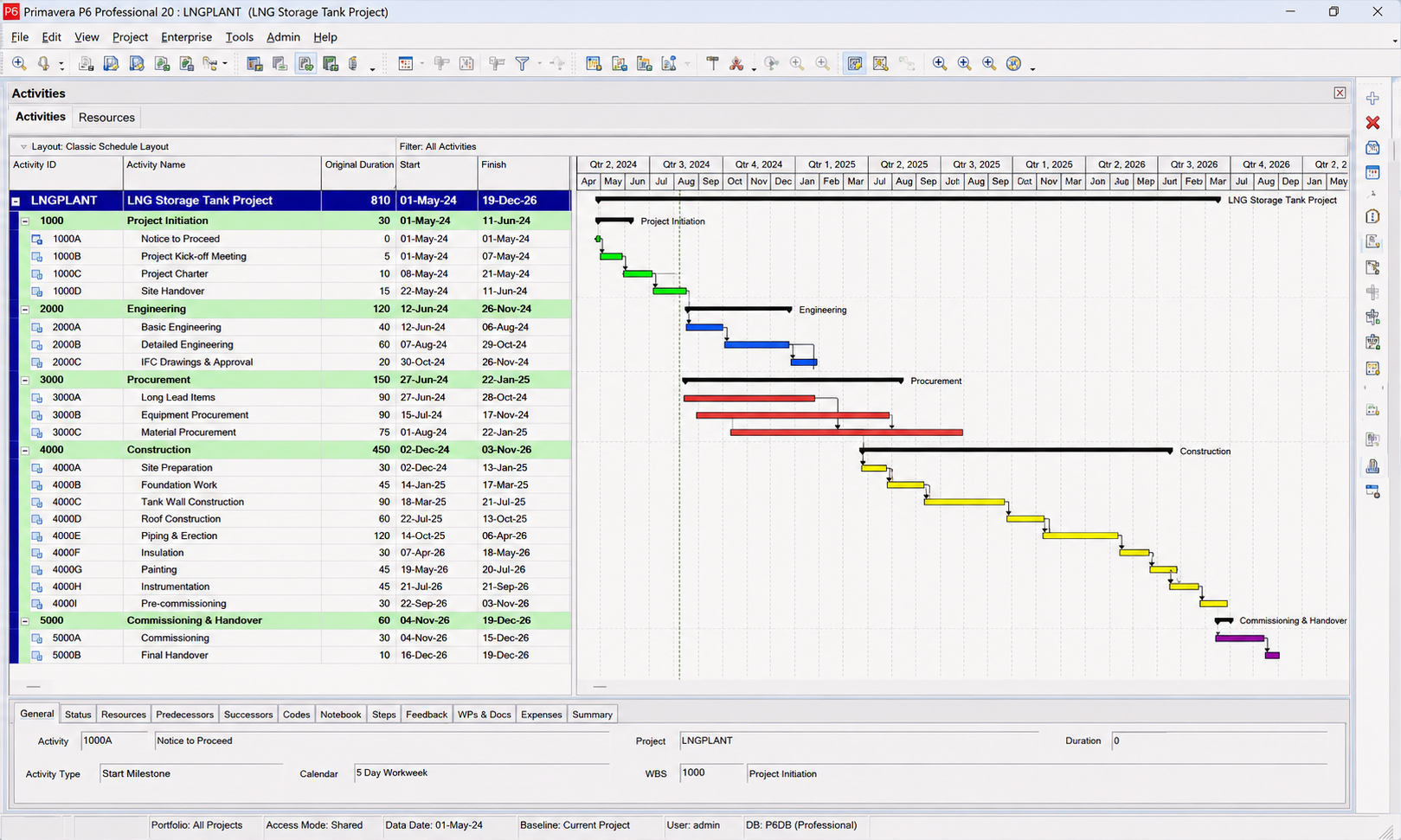This screenshot has width=1401, height=840.
Task: Click the Activity Type field showing Start Milestone
Action: click(191, 773)
